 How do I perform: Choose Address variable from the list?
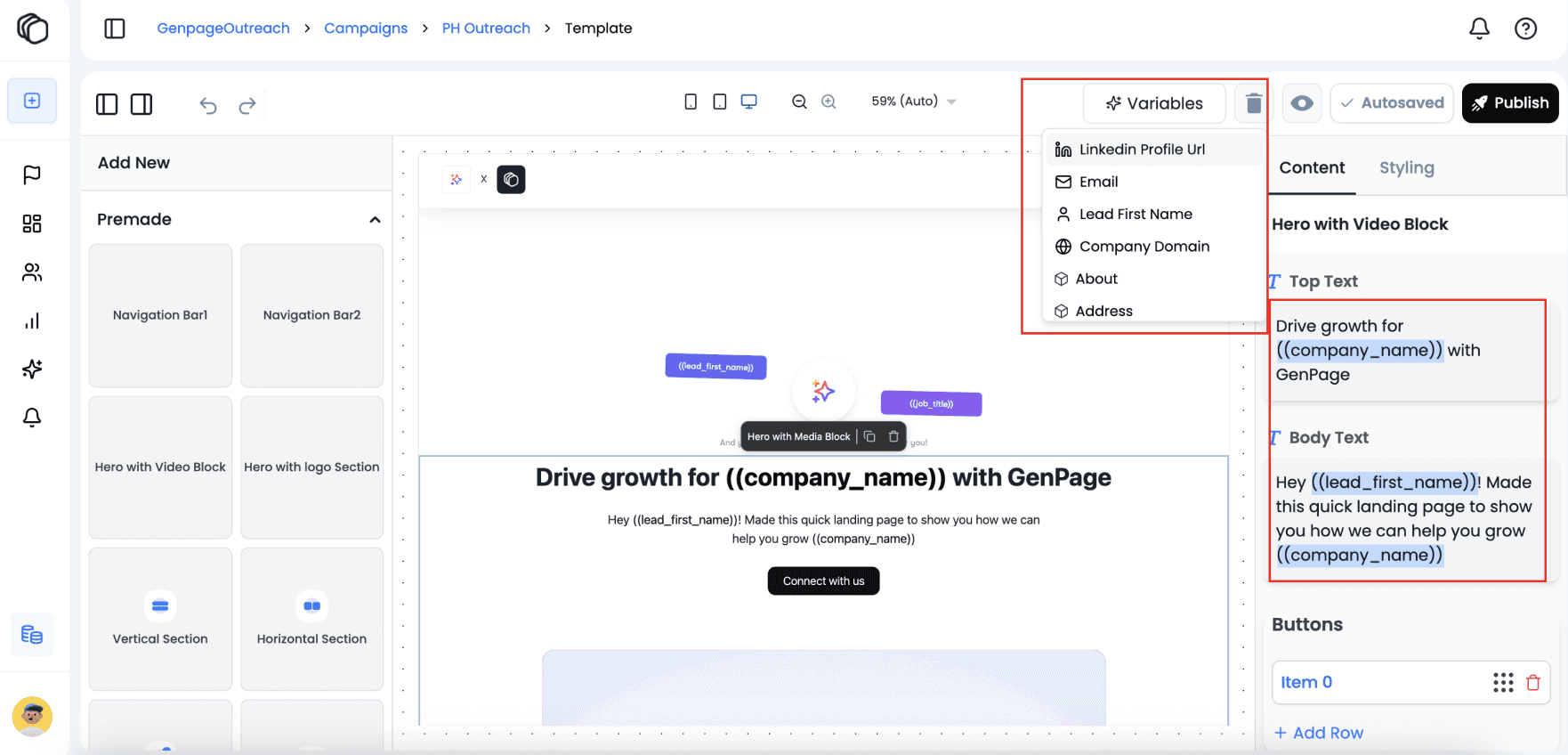(1153, 311)
